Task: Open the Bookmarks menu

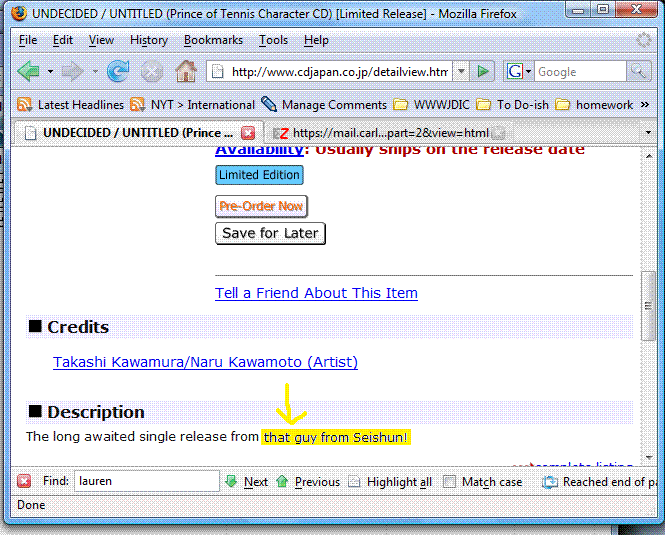Action: [213, 40]
